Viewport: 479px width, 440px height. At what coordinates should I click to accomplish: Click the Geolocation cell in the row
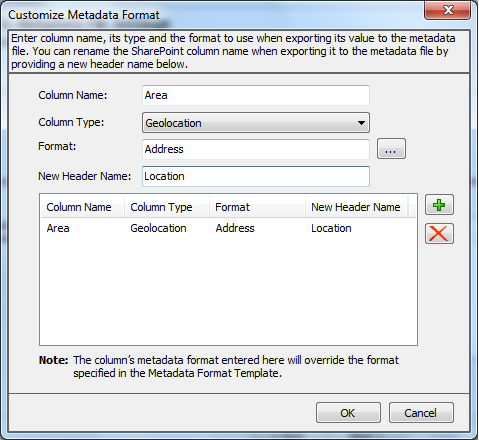[x=158, y=228]
